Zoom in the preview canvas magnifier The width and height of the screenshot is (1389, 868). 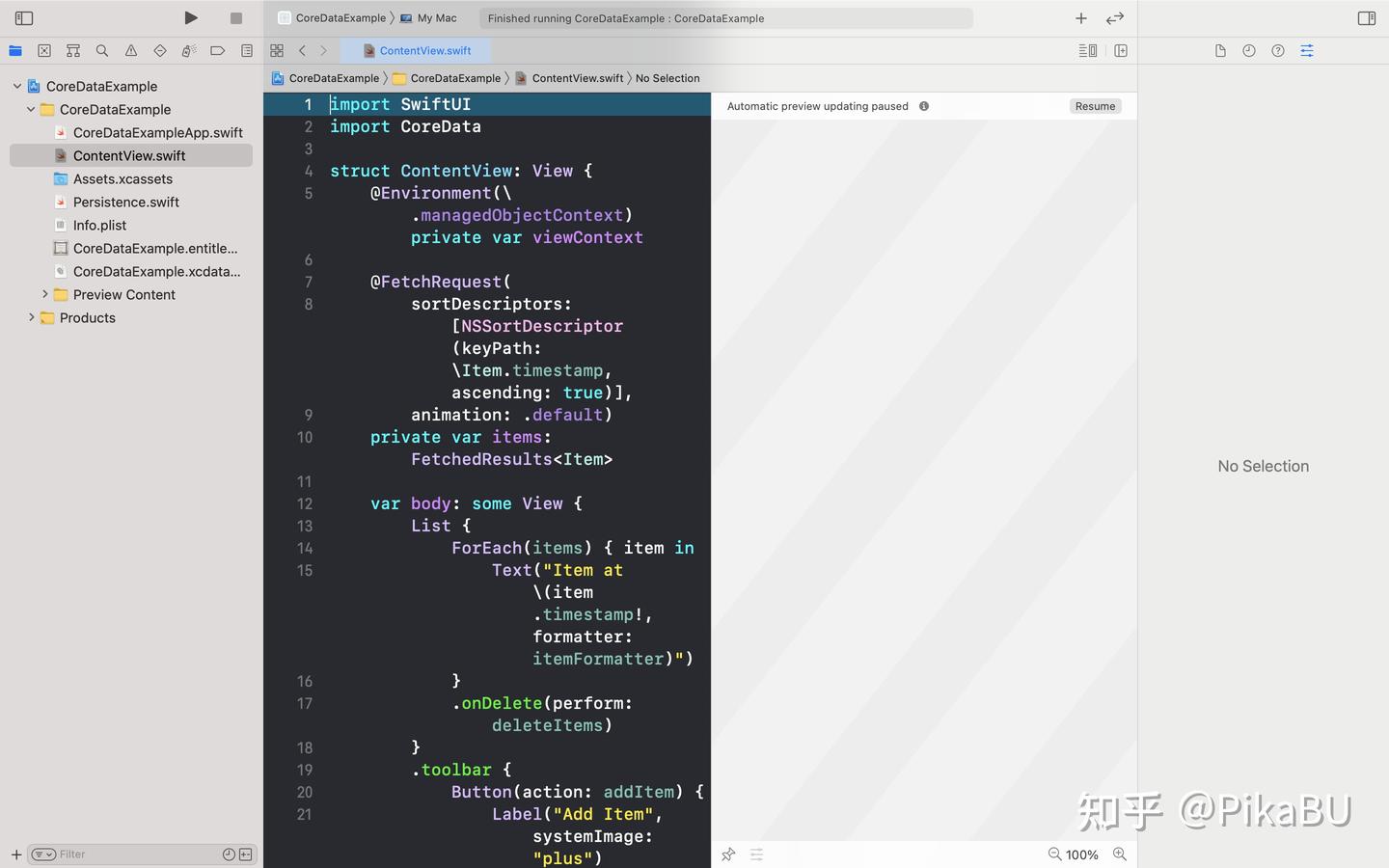(x=1120, y=854)
